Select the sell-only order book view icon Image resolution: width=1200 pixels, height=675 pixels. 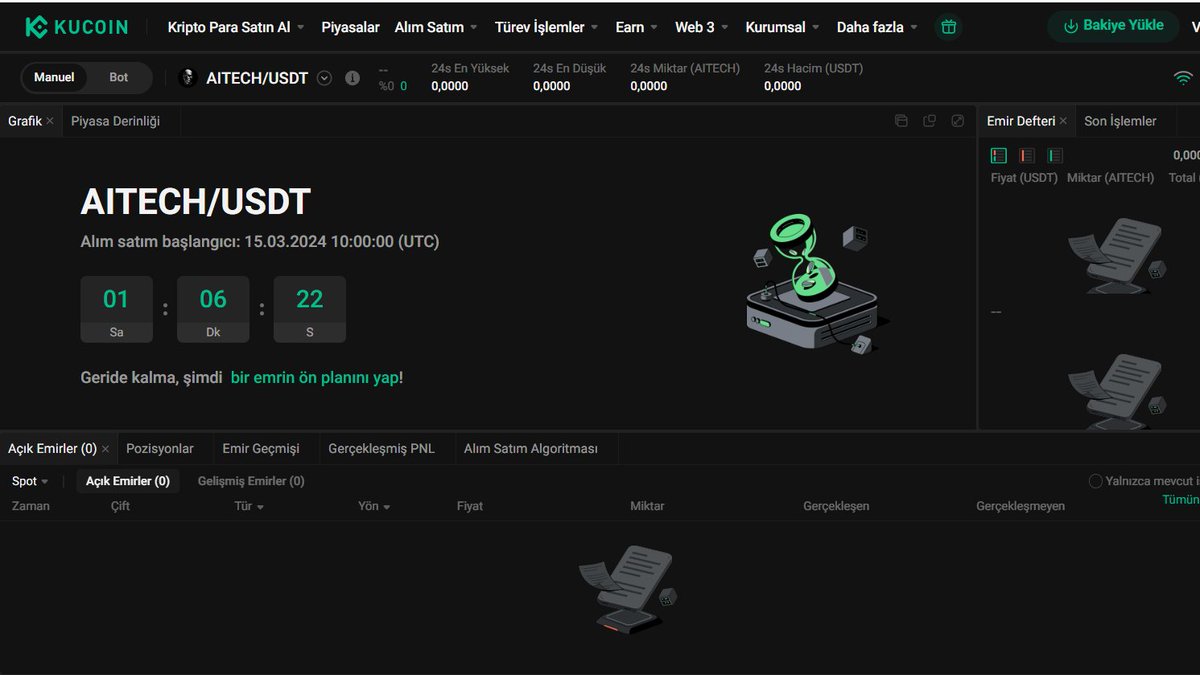(1026, 155)
